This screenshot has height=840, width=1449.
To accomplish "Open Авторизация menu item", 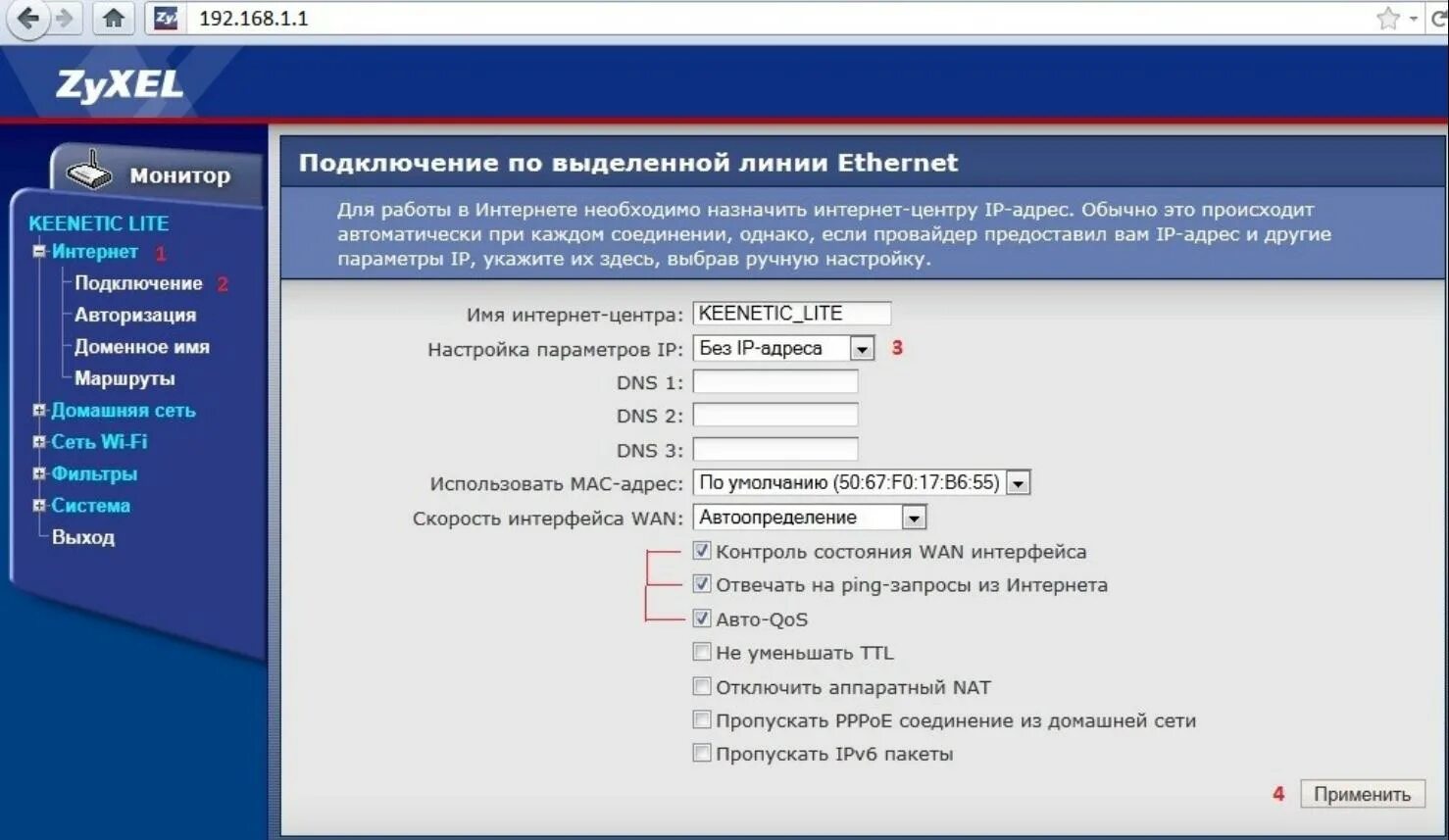I will coord(135,315).
